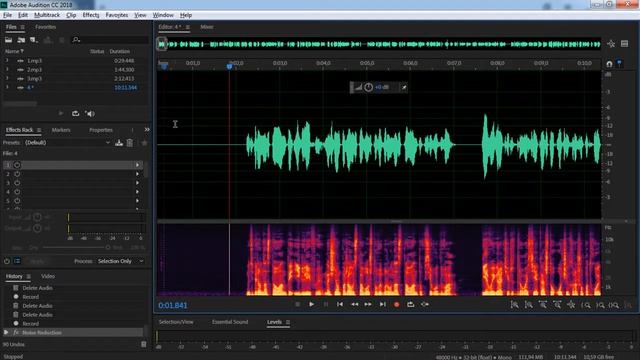Screen dimensions: 640x360
Task: Toggle Auto-Play speaker icon in Files panel
Action: click(90, 113)
